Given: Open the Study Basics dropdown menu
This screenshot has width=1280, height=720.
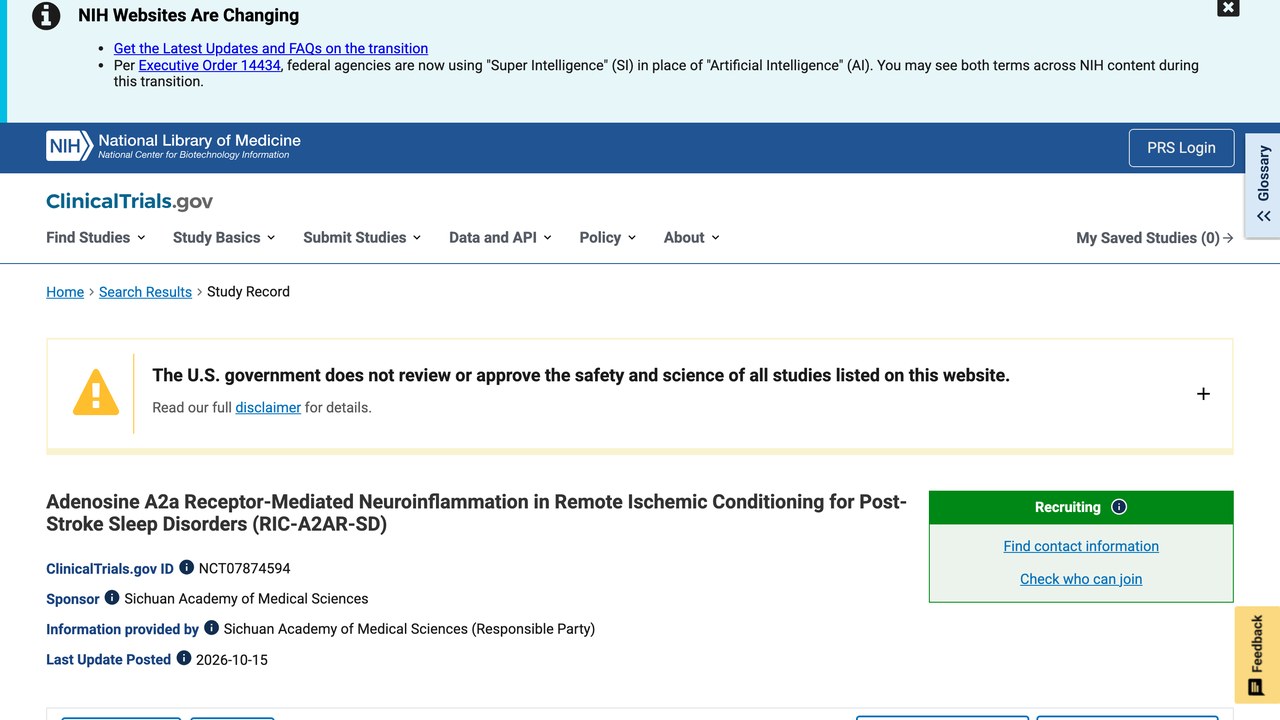Looking at the screenshot, I should click(224, 237).
